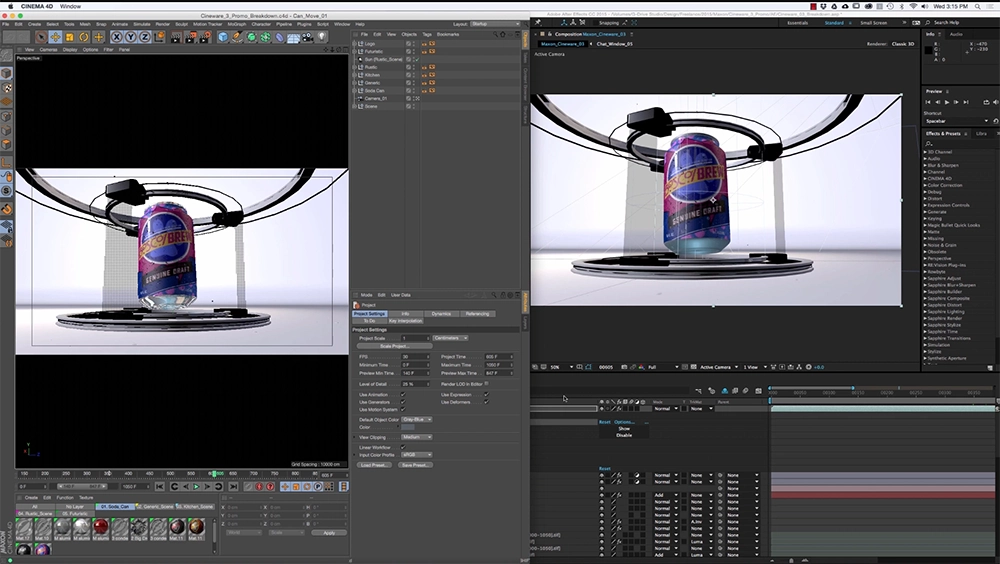
Task: Toggle Use Expression checkbox
Action: (x=486, y=394)
